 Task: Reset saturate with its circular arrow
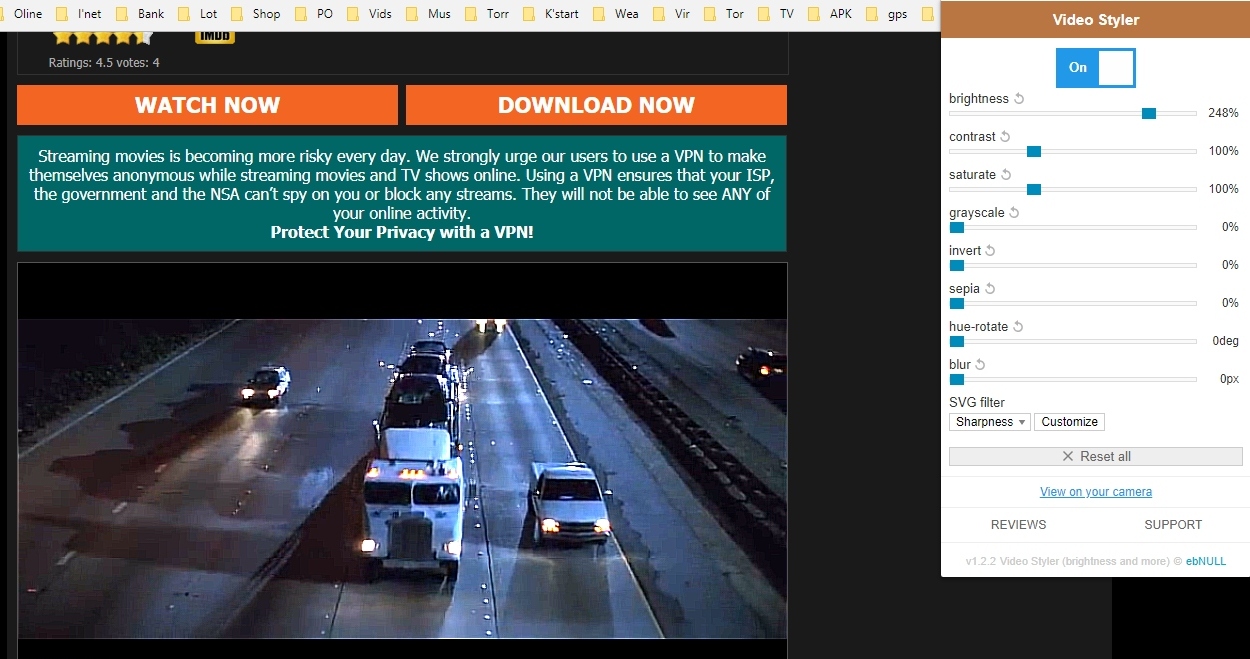tap(1006, 175)
